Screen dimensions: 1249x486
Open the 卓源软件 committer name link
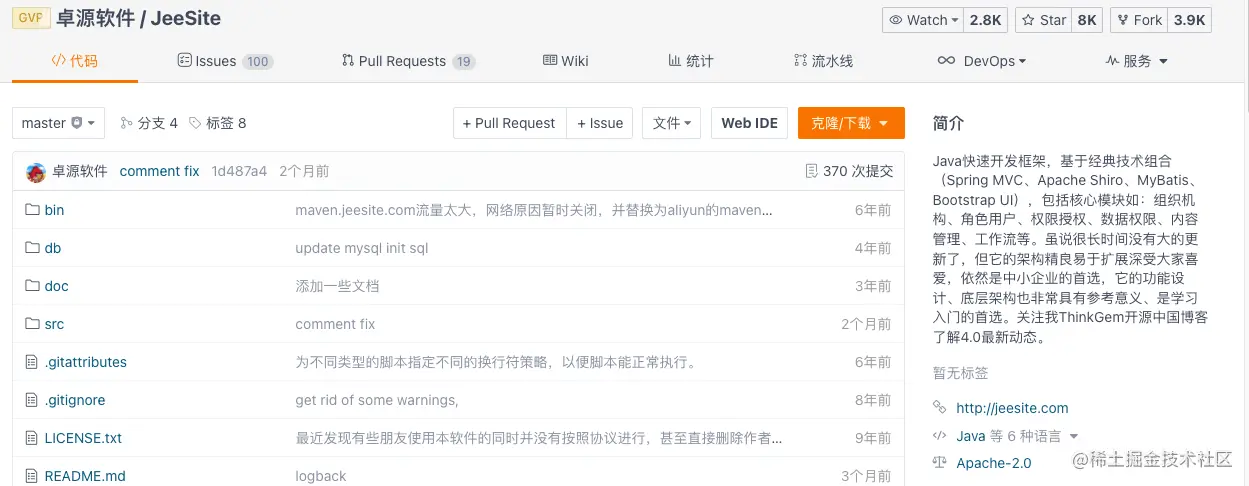click(80, 171)
